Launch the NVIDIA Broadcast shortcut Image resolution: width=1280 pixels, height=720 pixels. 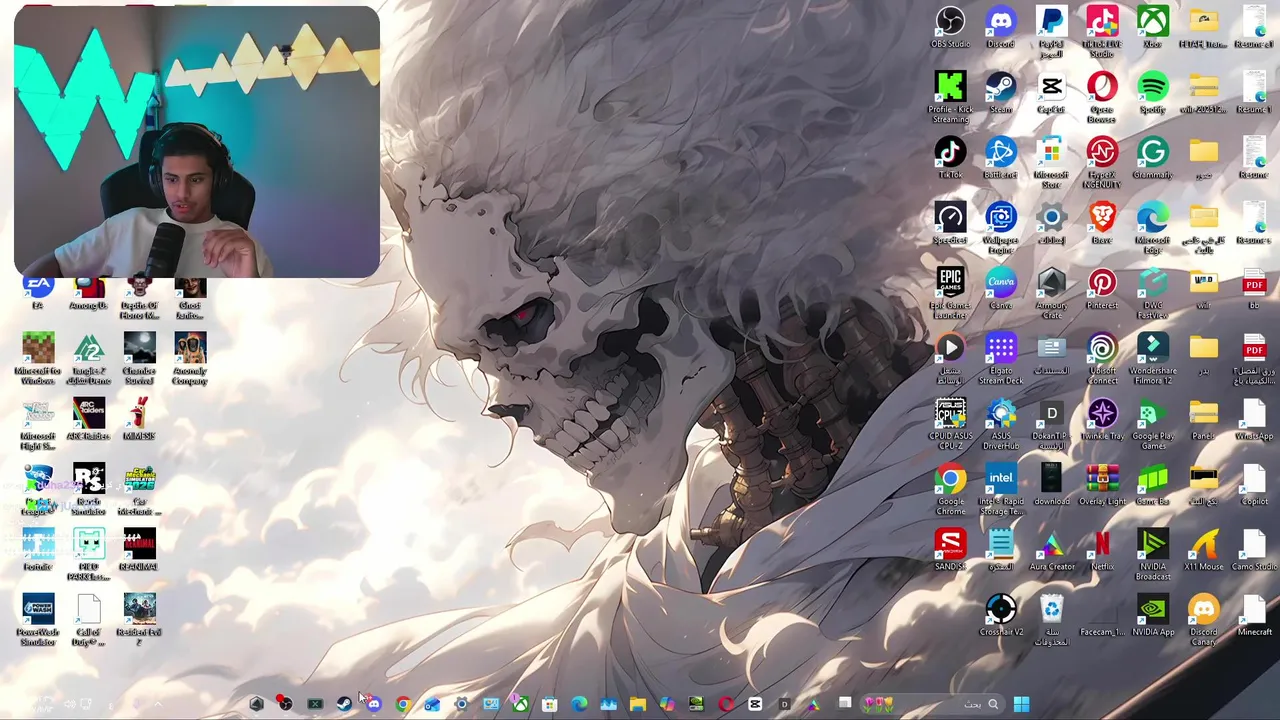tap(1152, 555)
